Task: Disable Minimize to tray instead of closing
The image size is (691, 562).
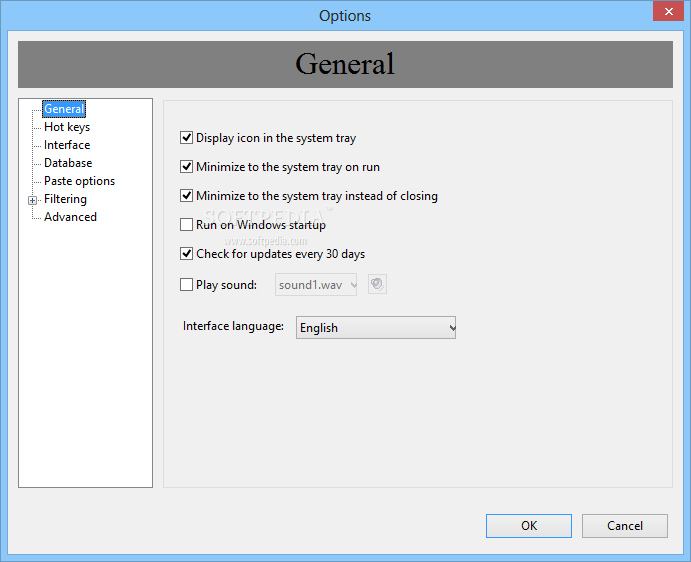Action: point(187,196)
